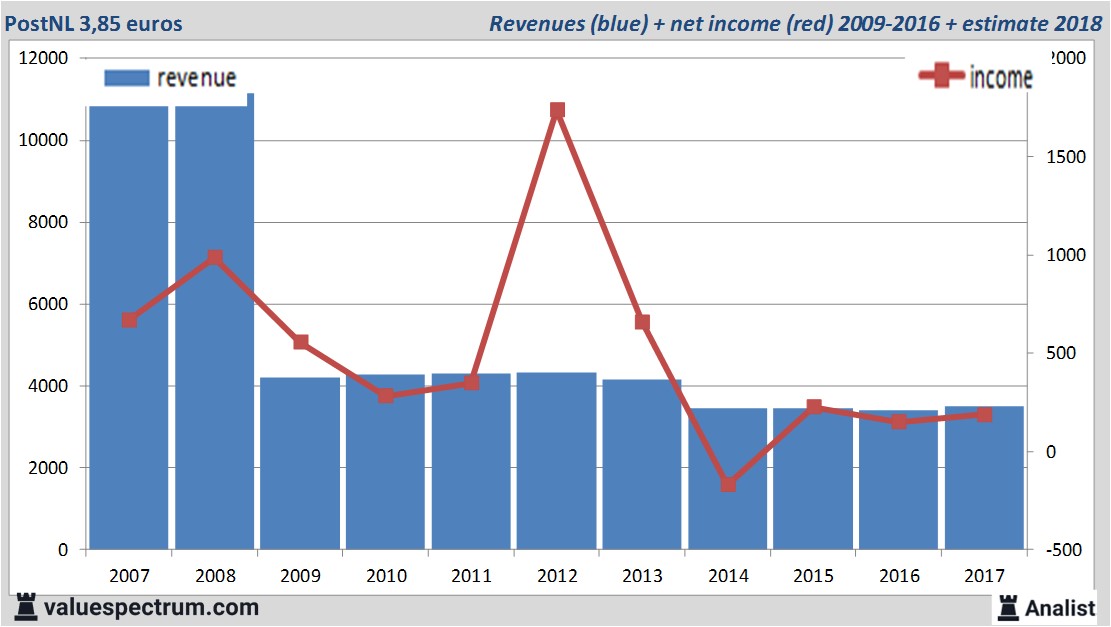
Task: Open the valuespectrum.com link text
Action: click(x=151, y=607)
